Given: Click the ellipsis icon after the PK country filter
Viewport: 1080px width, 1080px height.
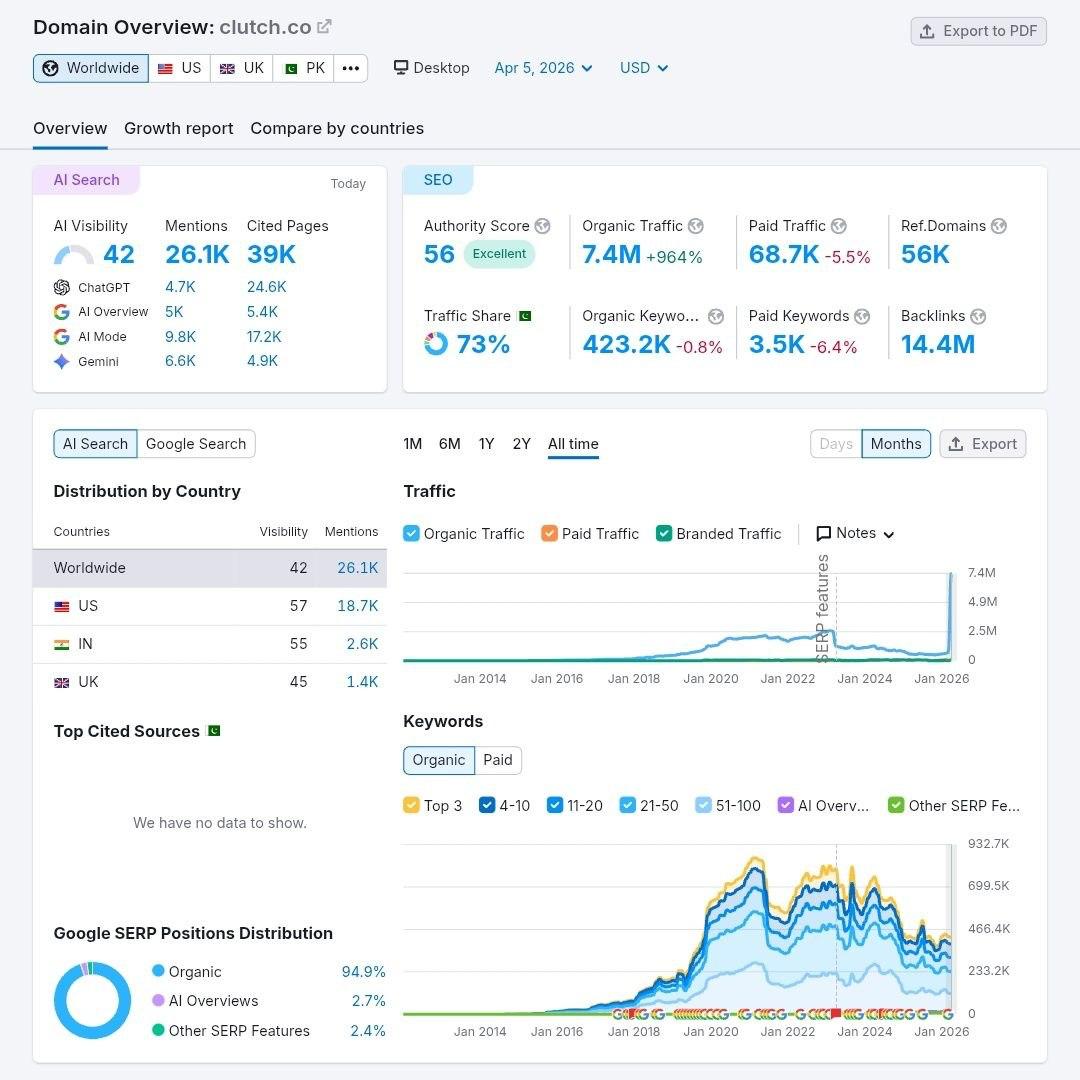Looking at the screenshot, I should click(x=352, y=67).
